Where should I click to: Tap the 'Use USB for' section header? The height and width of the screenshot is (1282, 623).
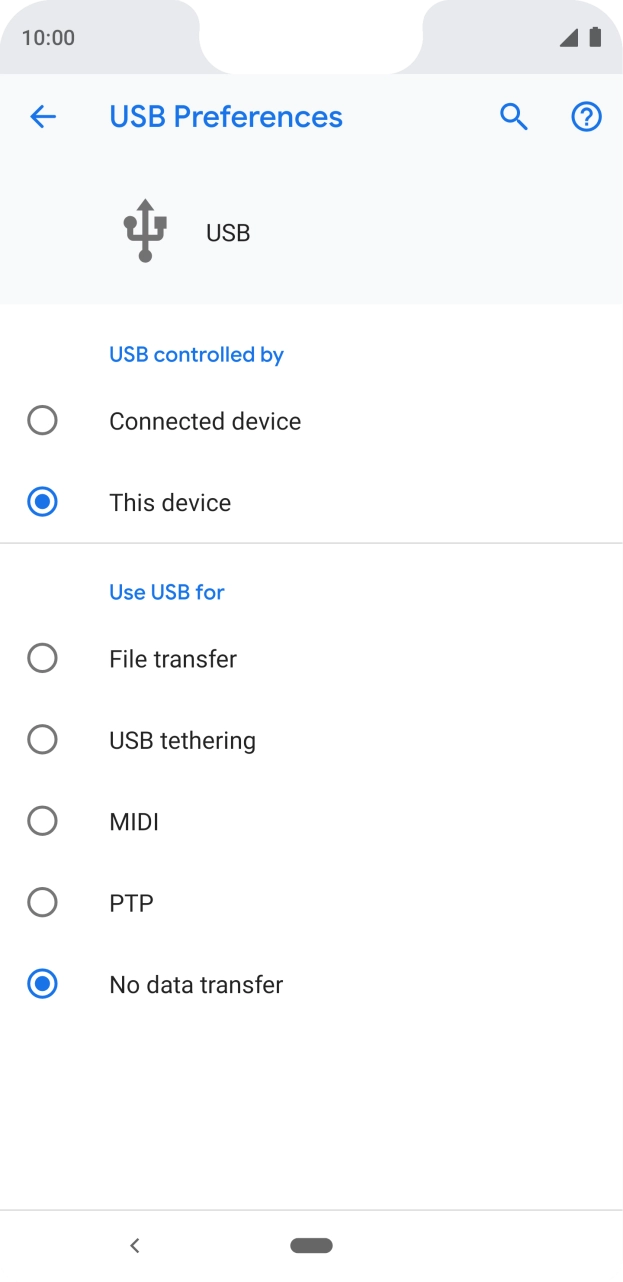(167, 592)
